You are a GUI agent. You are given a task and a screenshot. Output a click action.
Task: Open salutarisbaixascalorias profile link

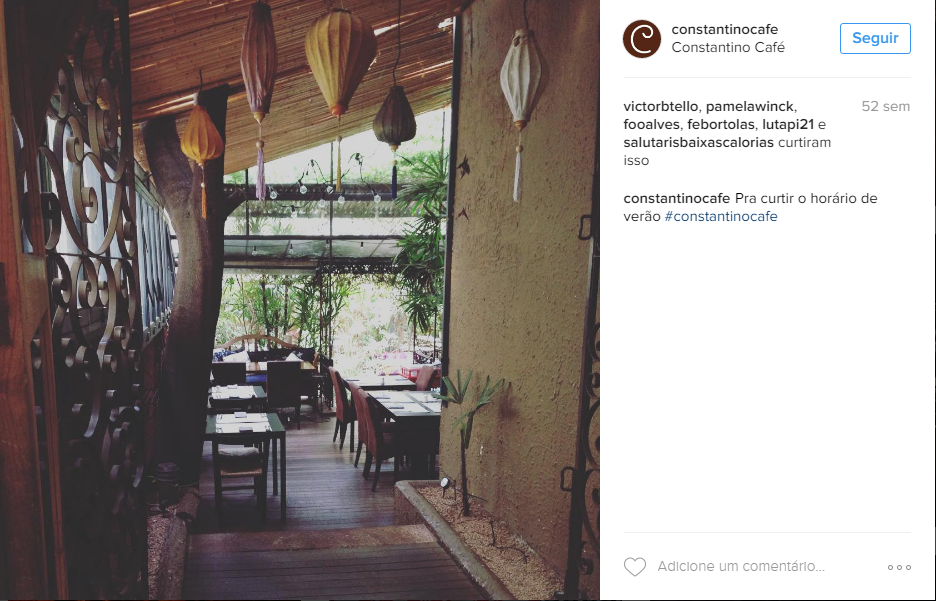point(698,143)
